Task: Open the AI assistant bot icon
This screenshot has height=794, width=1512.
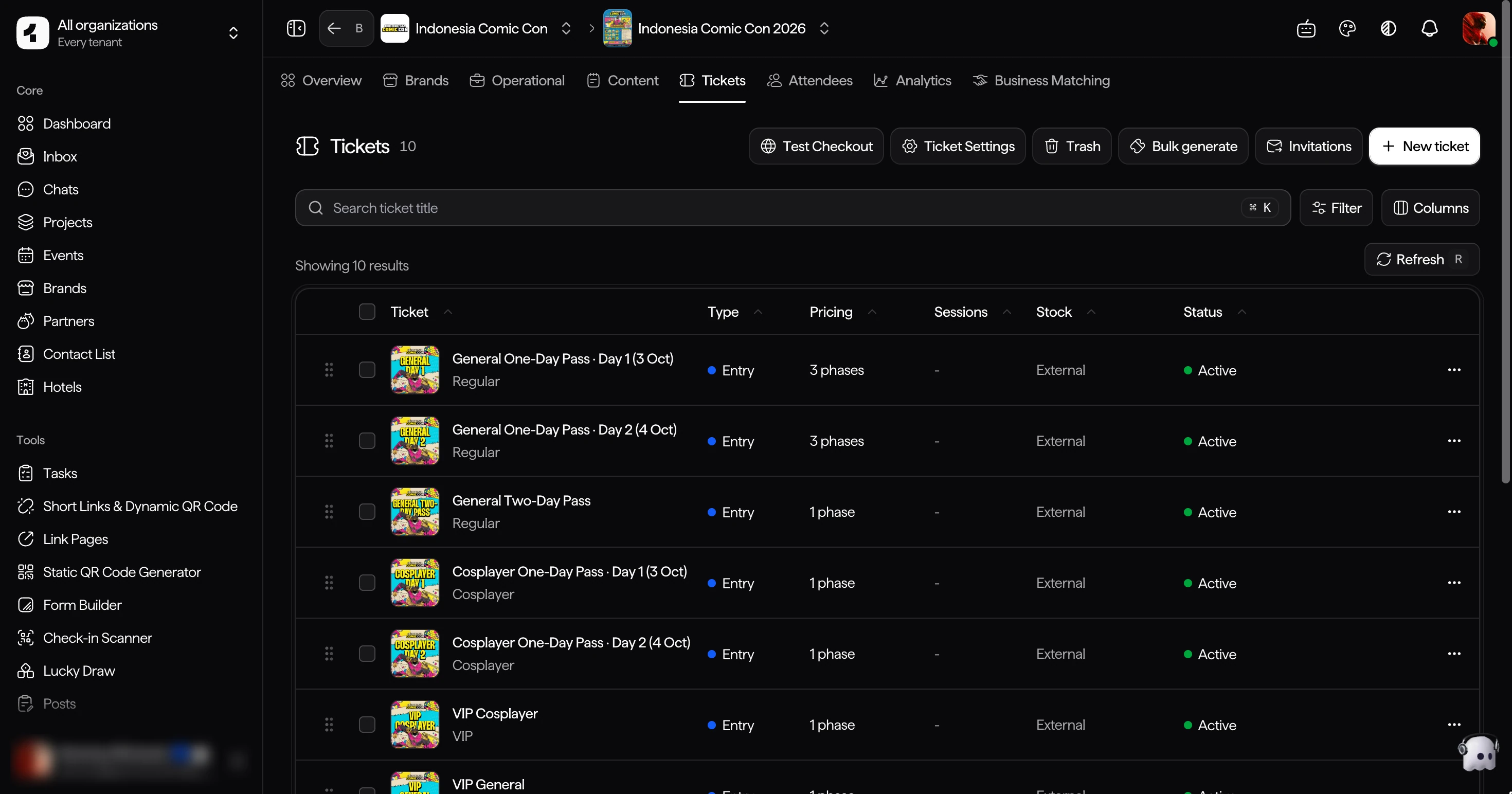Action: (x=1306, y=28)
